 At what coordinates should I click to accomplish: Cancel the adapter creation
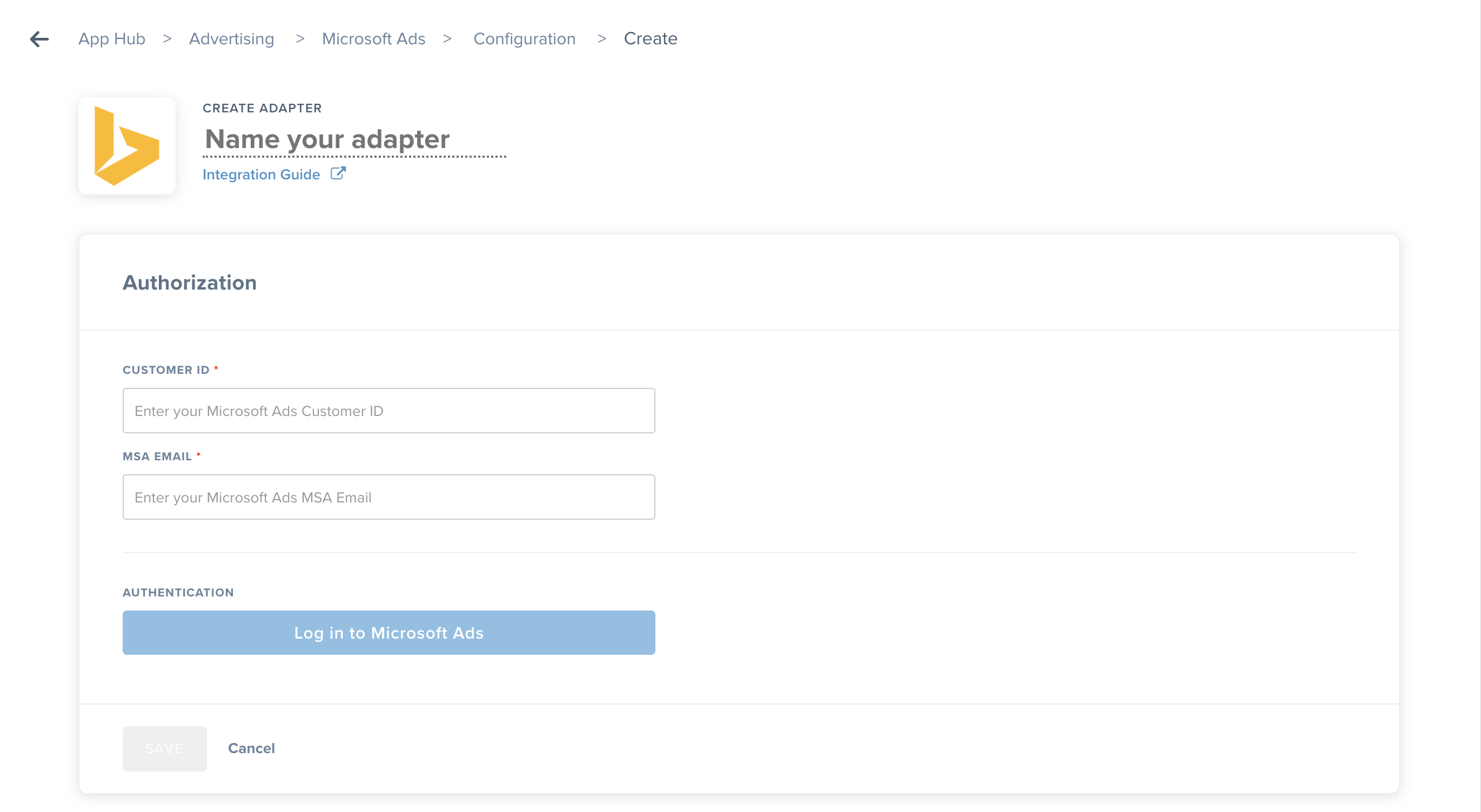click(251, 748)
